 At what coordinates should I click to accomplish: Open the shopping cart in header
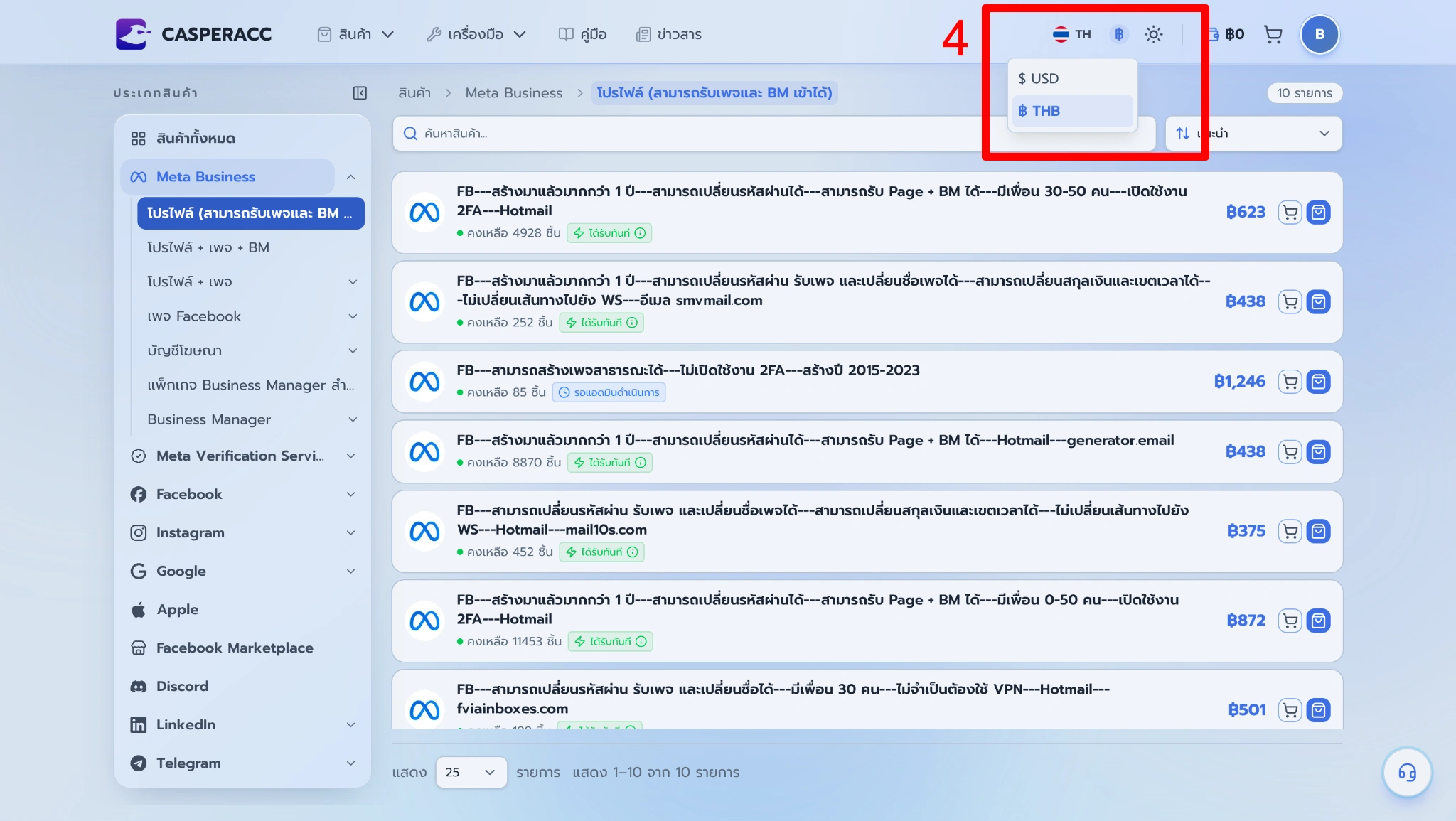(x=1273, y=34)
